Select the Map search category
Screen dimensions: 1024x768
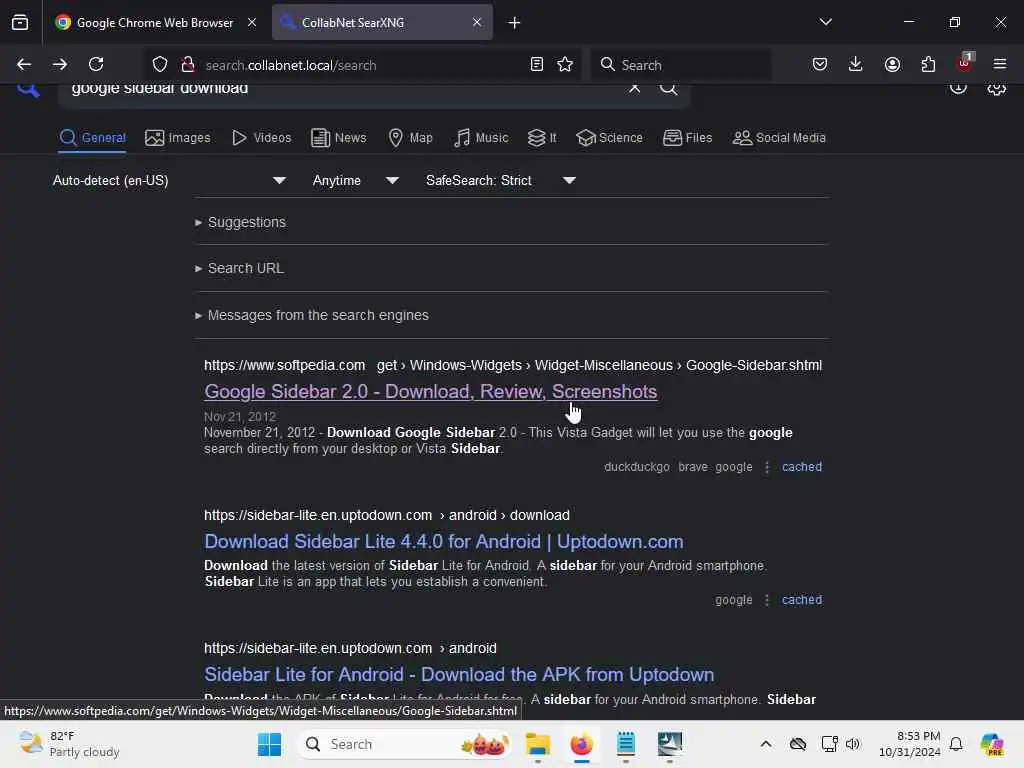[x=410, y=138]
